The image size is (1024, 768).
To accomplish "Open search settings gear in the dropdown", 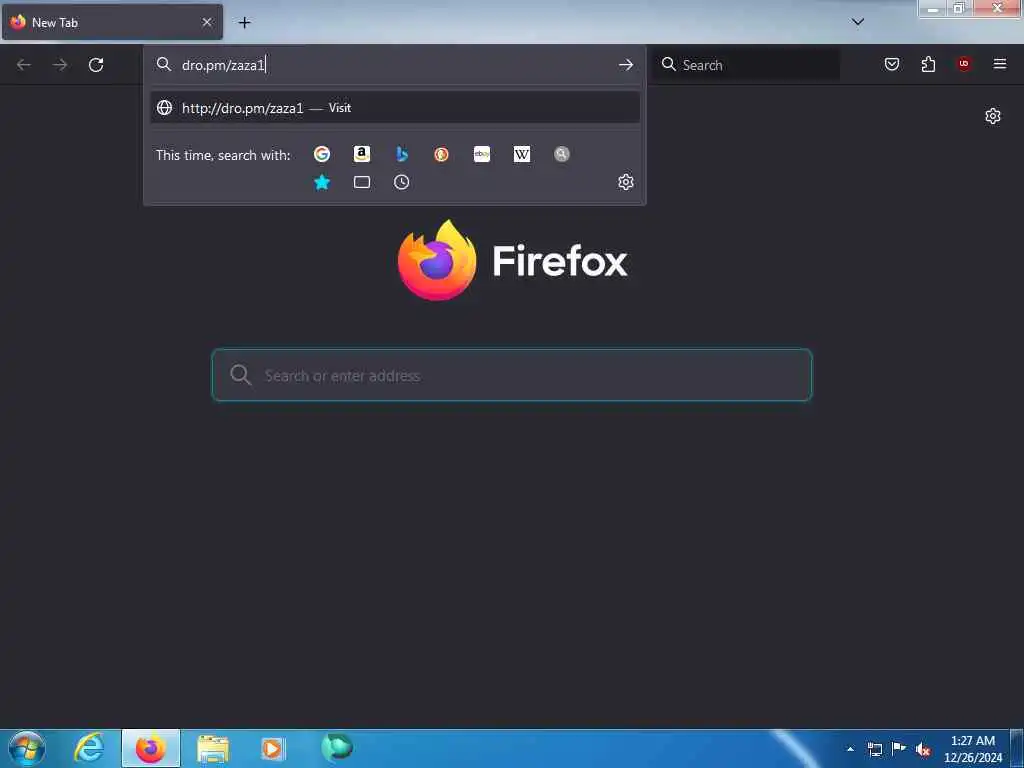I will click(x=626, y=182).
